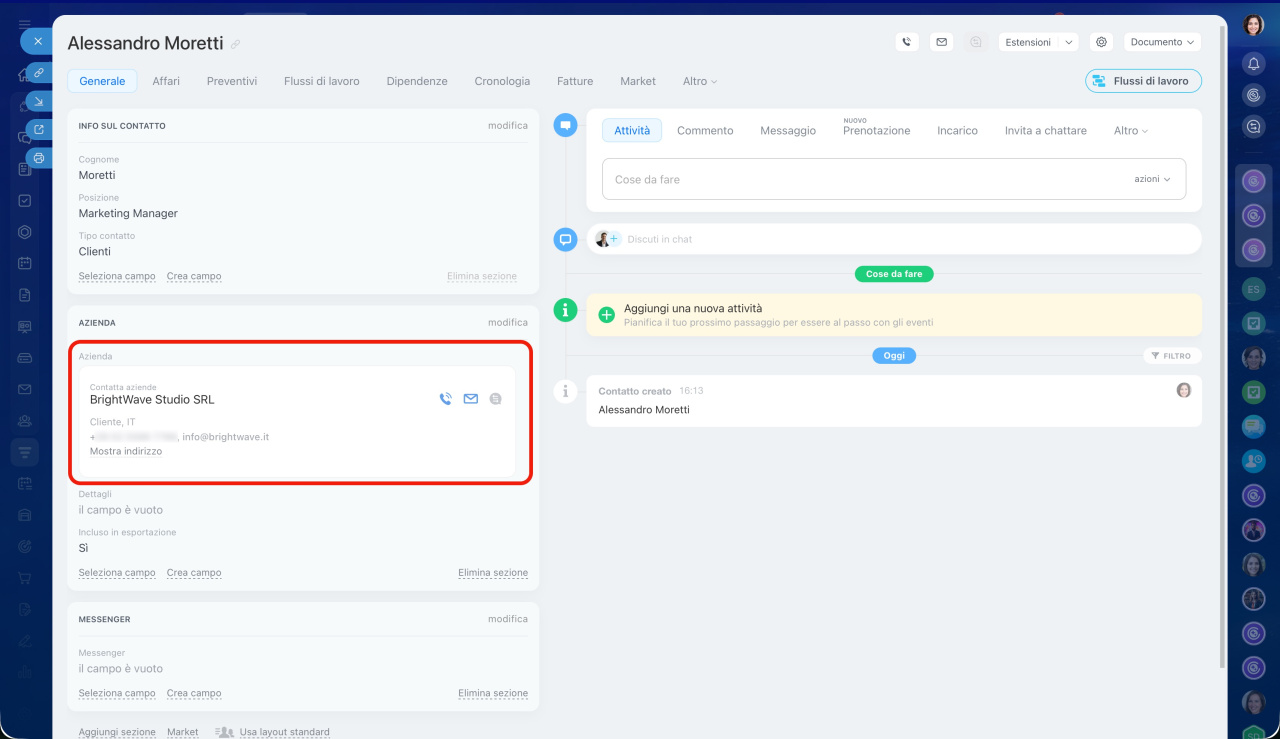Screen dimensions: 1280x739
Task: Click the Cose da fare input field
Action: click(x=860, y=179)
